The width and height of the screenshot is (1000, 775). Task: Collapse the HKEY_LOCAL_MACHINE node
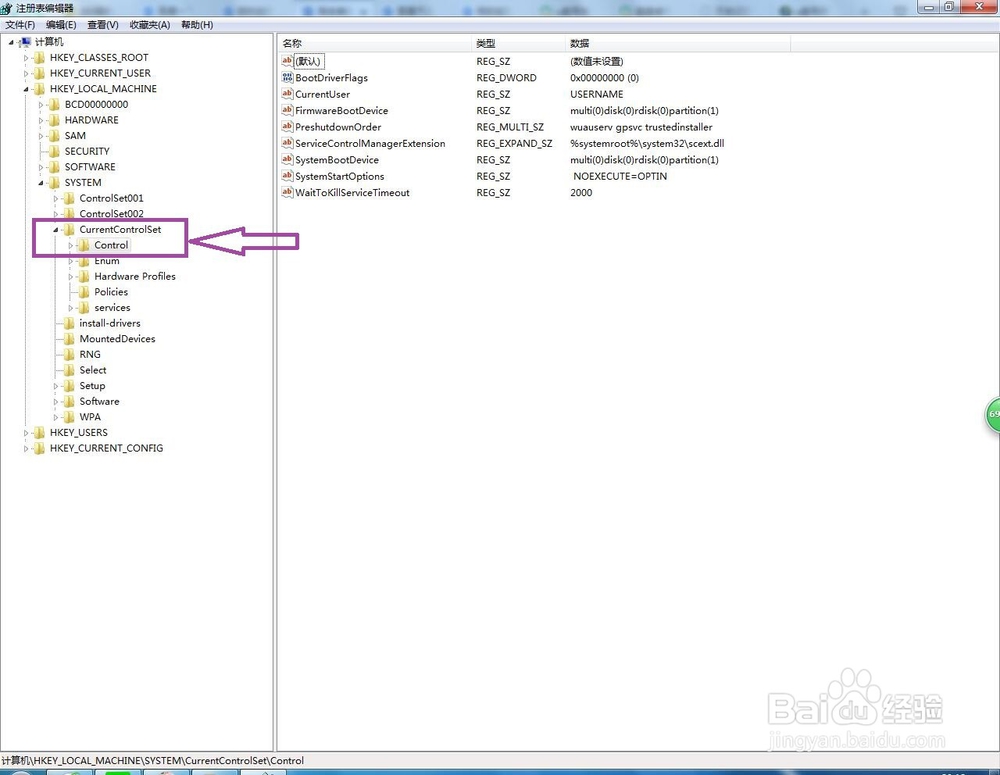[26, 89]
